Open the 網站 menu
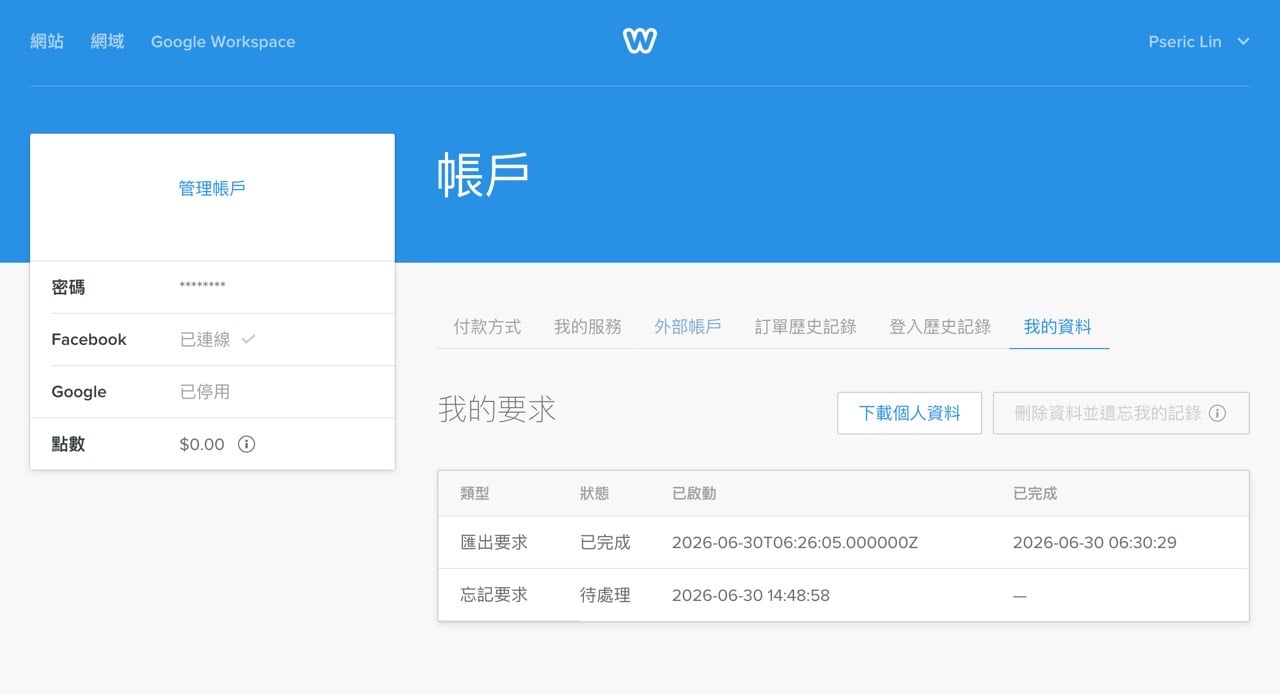This screenshot has height=694, width=1280. (x=47, y=42)
